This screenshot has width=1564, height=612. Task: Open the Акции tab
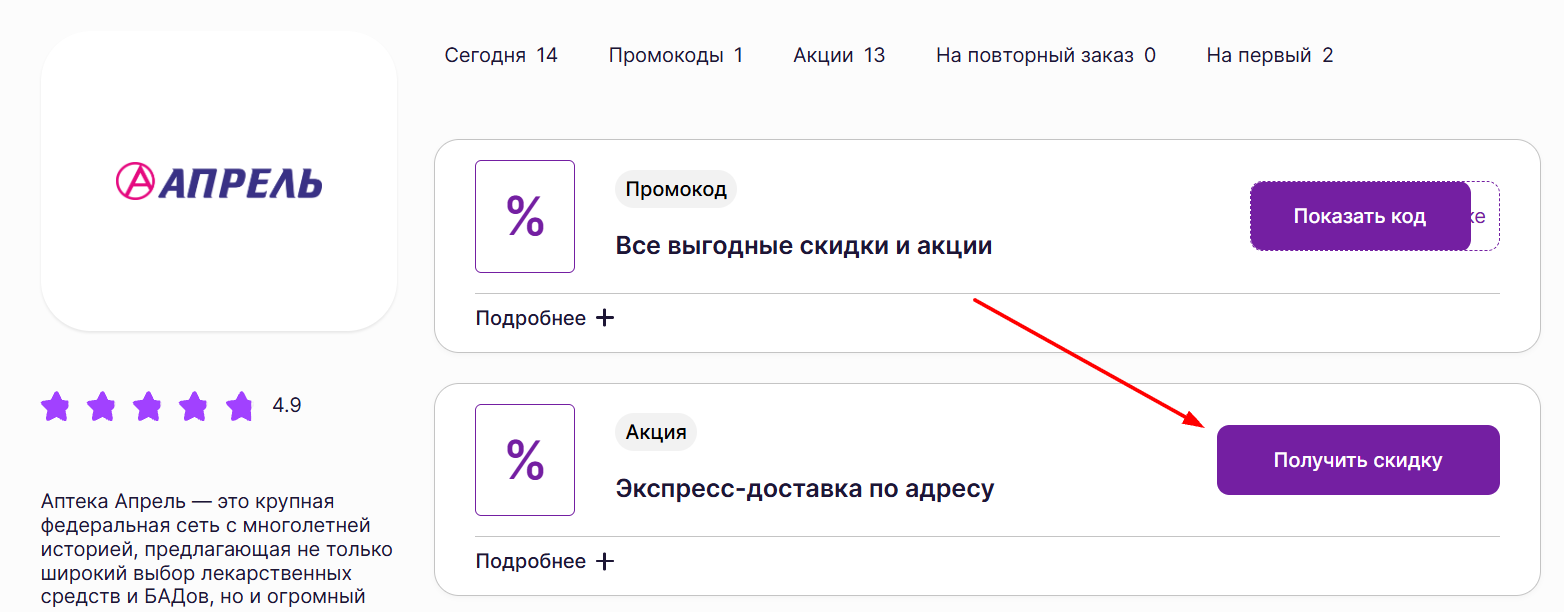click(x=839, y=55)
